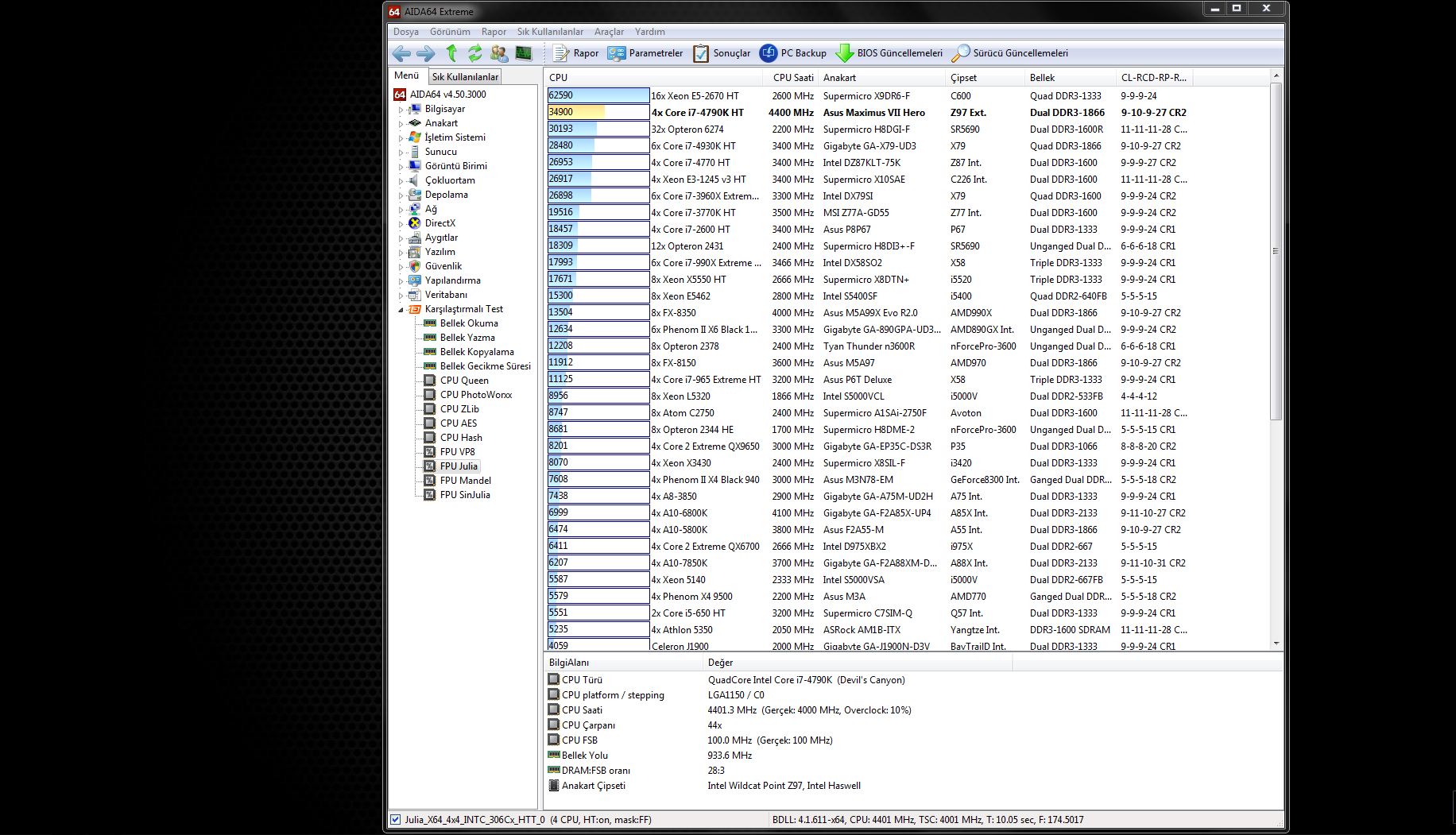Click scroll-down arrow of results list
The image size is (1456, 835).
tap(1276, 644)
